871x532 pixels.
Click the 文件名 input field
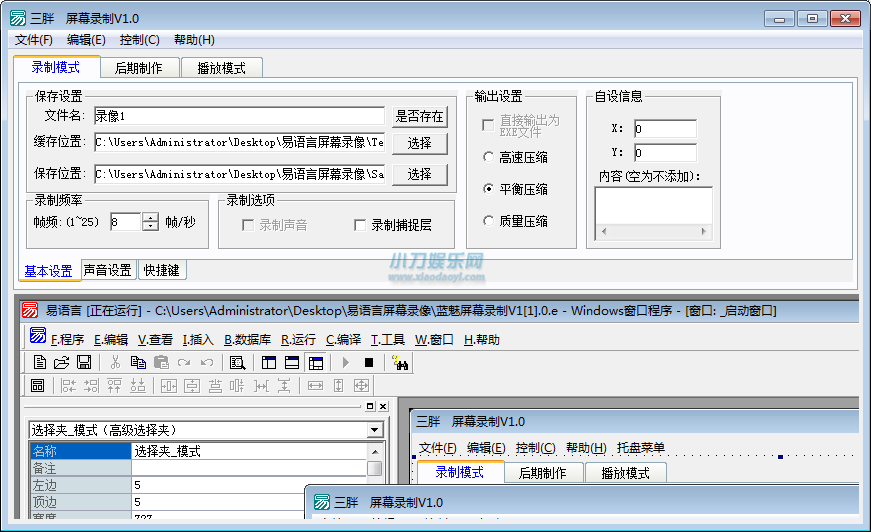(x=239, y=116)
